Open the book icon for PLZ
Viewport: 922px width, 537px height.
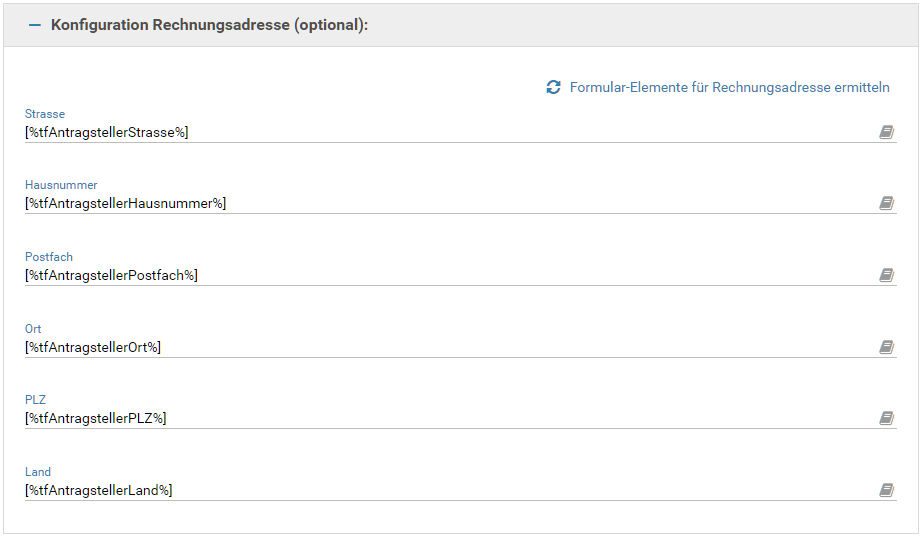(x=886, y=418)
